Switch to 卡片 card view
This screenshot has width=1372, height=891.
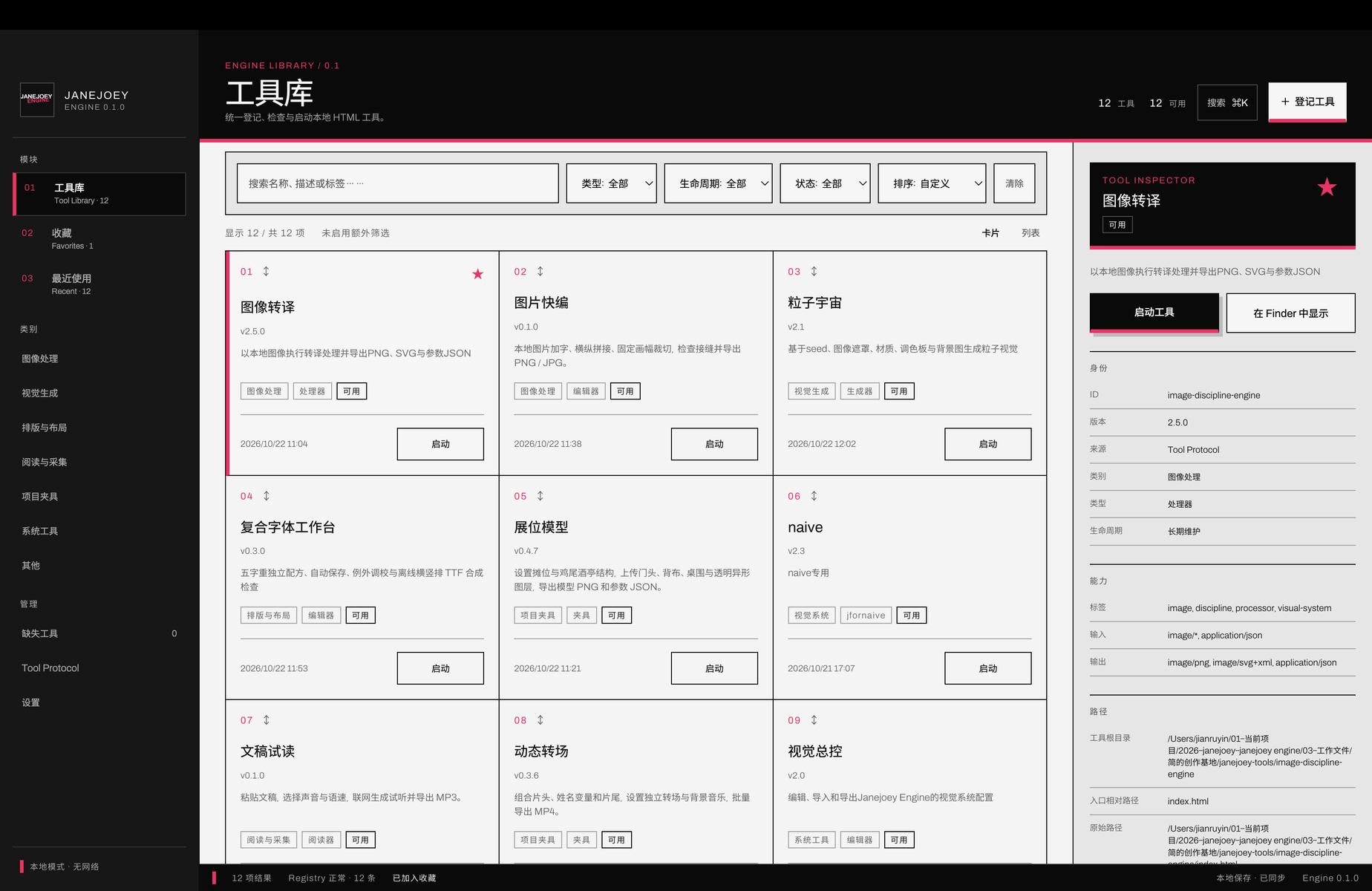990,233
